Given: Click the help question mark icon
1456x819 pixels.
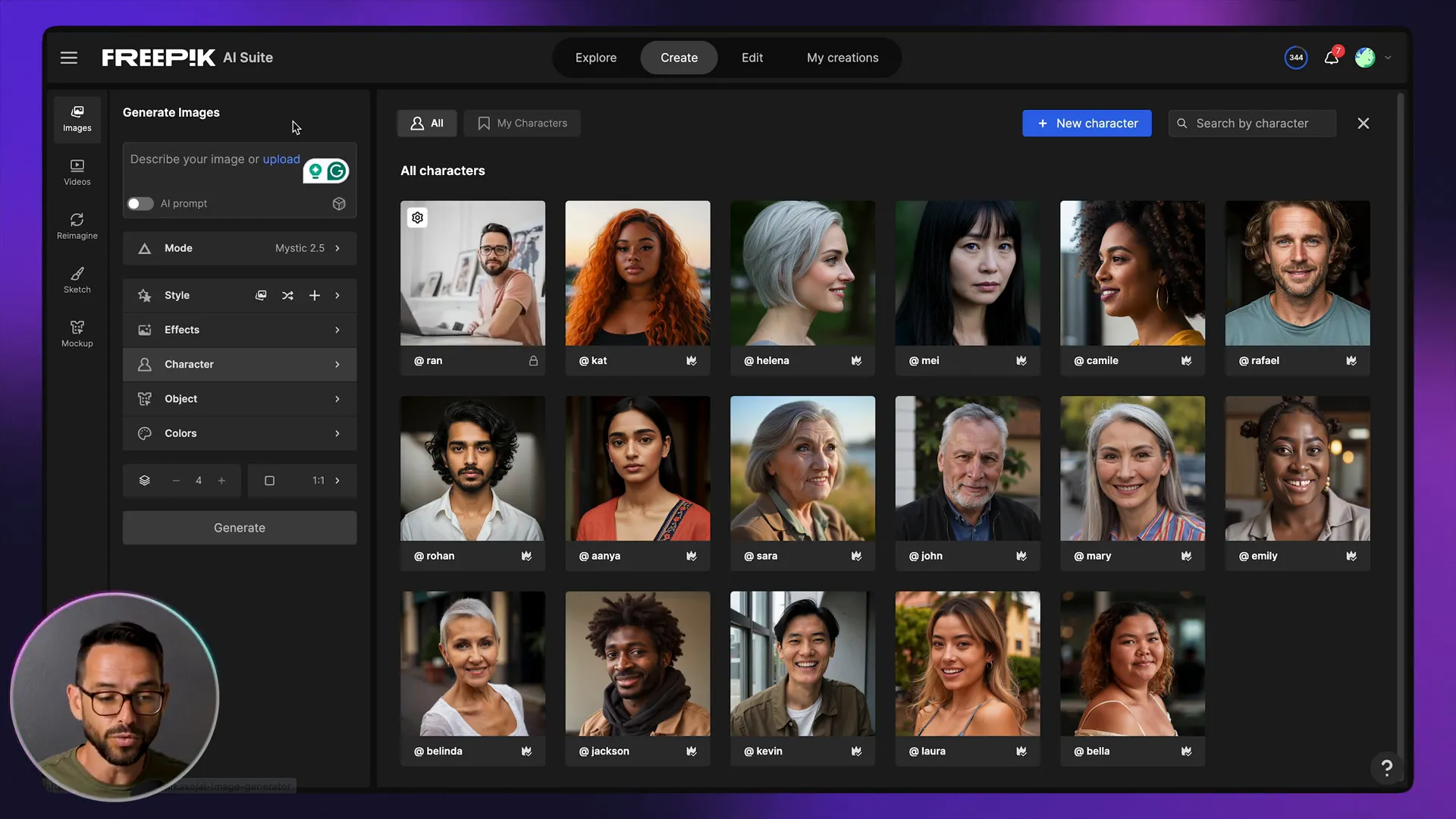Looking at the screenshot, I should click(1386, 768).
